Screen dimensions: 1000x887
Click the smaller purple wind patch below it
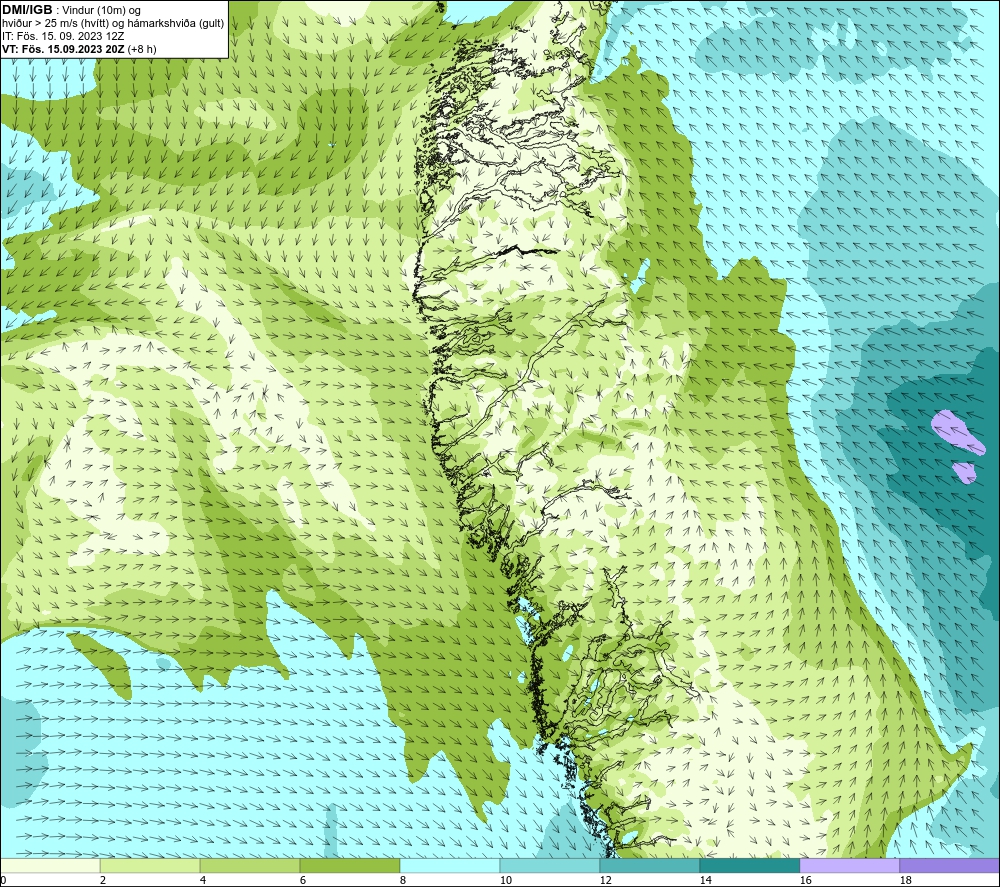[x=965, y=473]
